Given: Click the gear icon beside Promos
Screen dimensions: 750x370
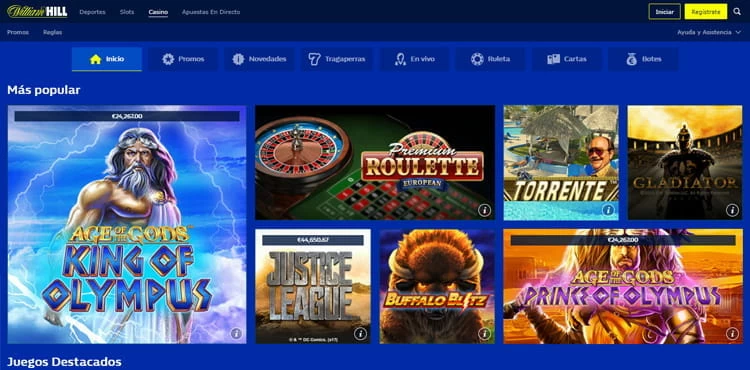Looking at the screenshot, I should click(x=168, y=59).
